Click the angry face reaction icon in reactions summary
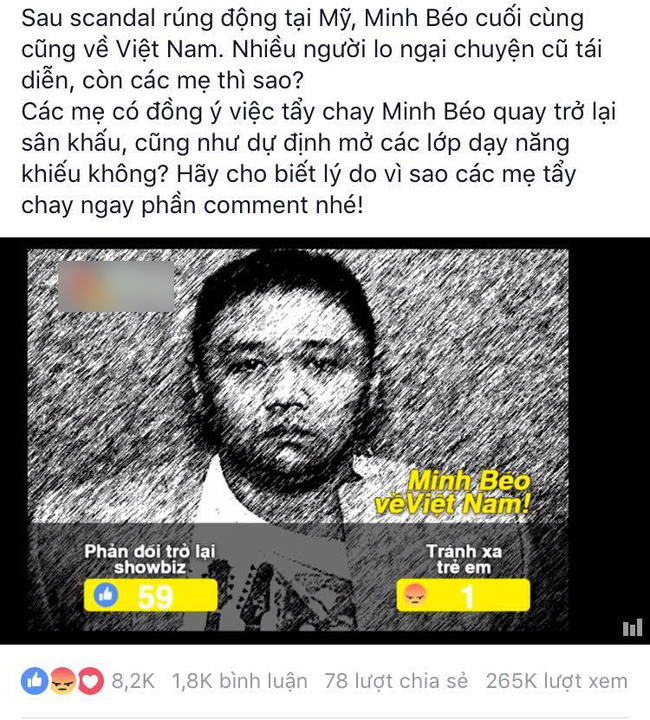The height and width of the screenshot is (720, 650). (63, 681)
